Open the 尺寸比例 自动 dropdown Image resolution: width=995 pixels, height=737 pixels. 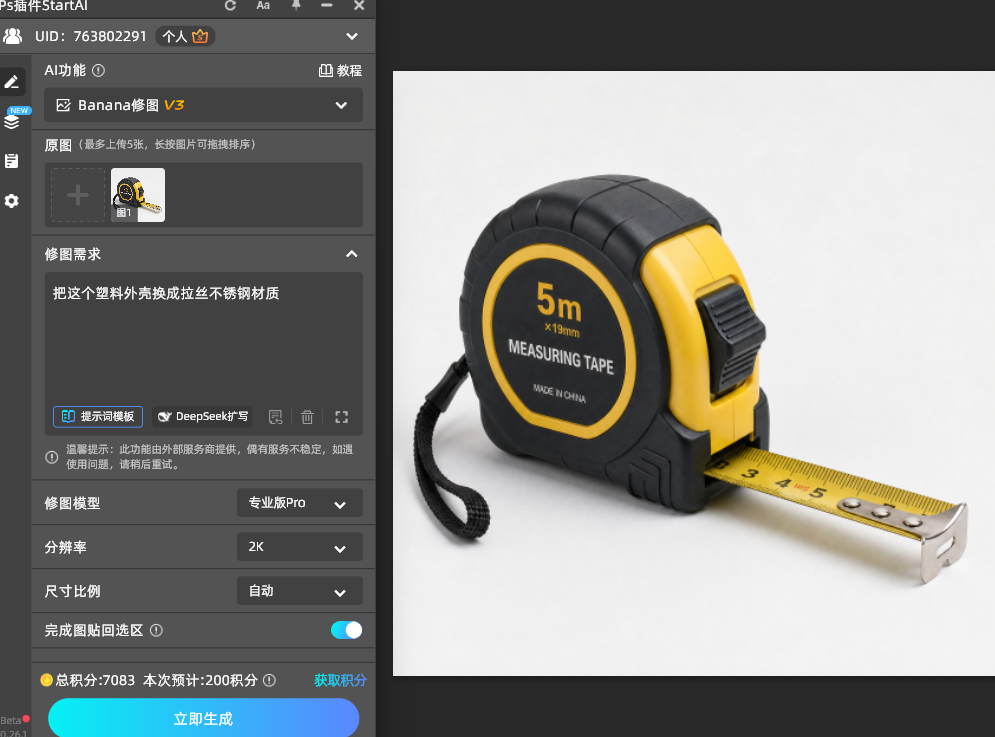(x=300, y=591)
